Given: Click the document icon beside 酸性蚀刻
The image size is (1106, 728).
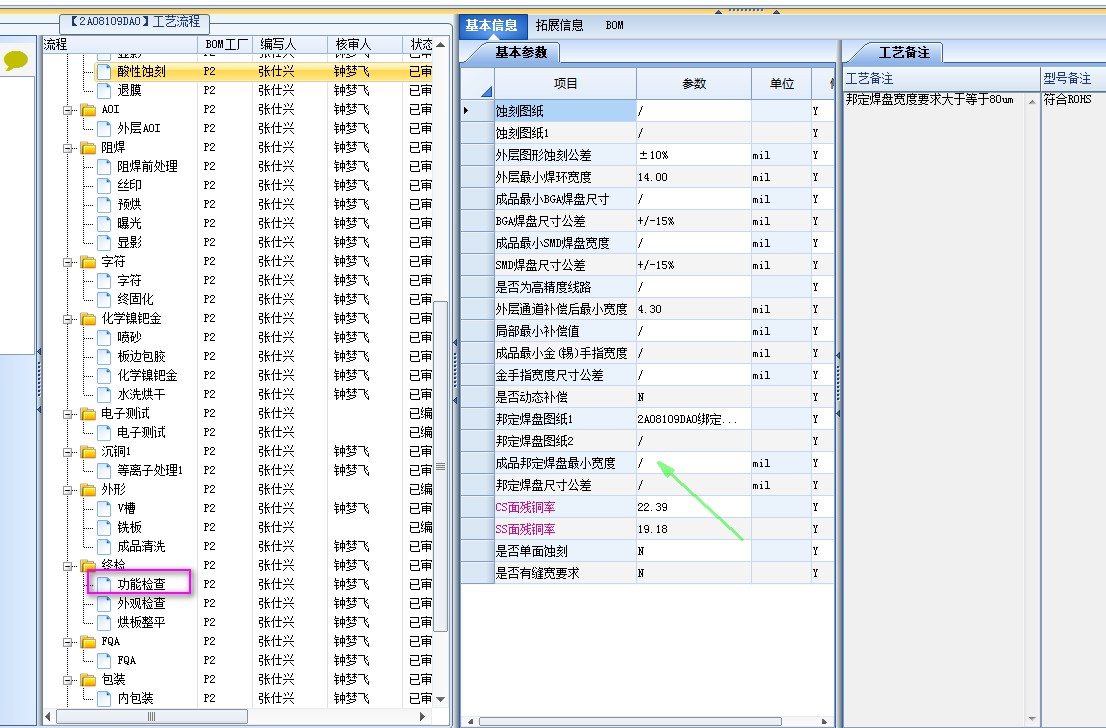Looking at the screenshot, I should tap(104, 71).
